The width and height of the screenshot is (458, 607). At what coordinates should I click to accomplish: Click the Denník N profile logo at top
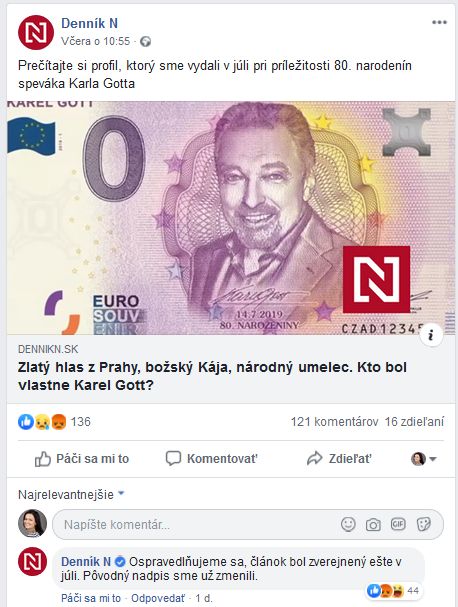coord(36,33)
